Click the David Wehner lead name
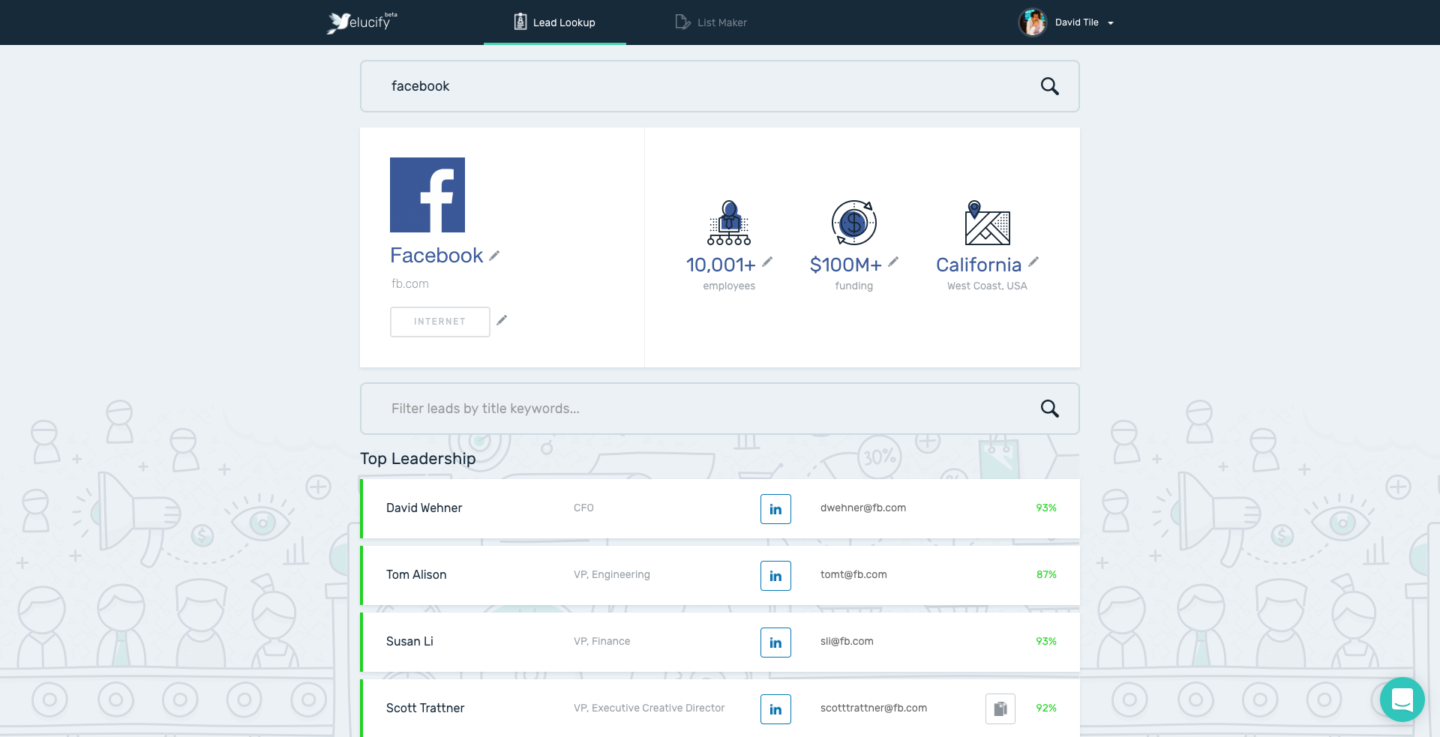 [x=424, y=508]
